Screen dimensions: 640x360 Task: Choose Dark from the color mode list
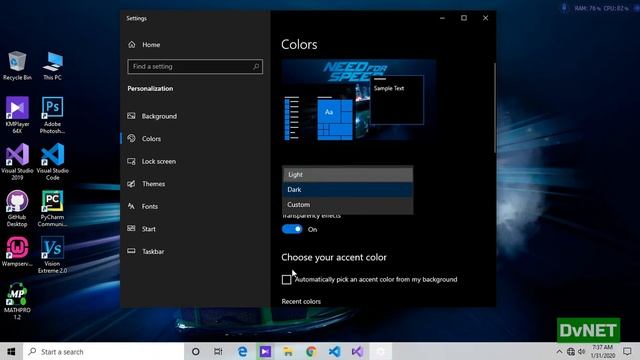(348, 189)
